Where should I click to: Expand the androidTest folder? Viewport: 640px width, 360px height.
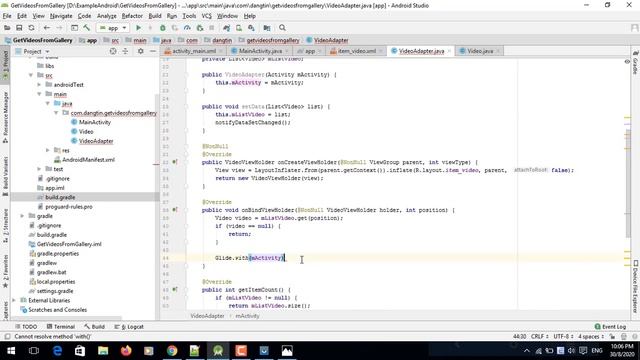point(39,84)
